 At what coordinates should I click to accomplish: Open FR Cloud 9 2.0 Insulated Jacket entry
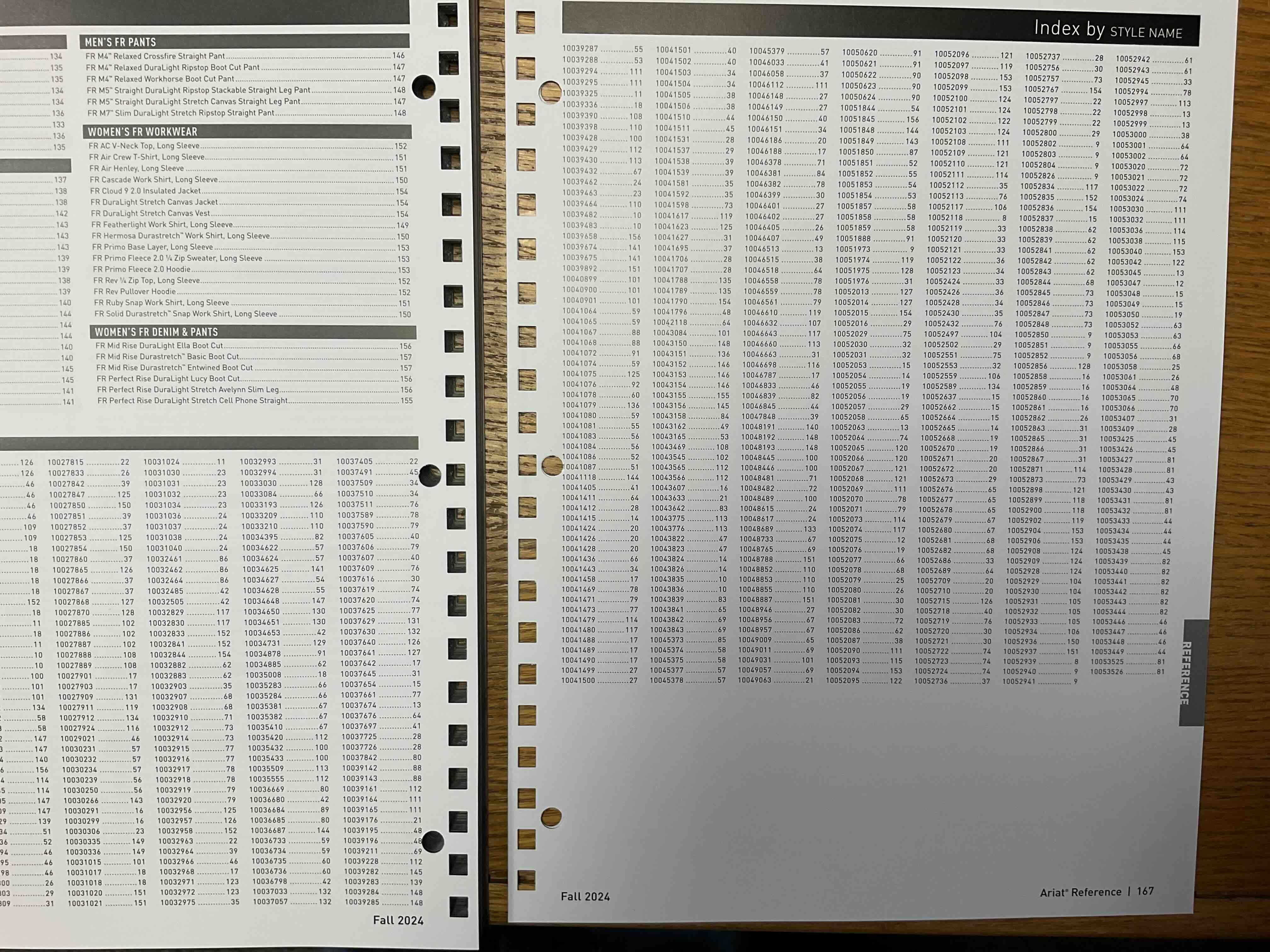click(146, 191)
